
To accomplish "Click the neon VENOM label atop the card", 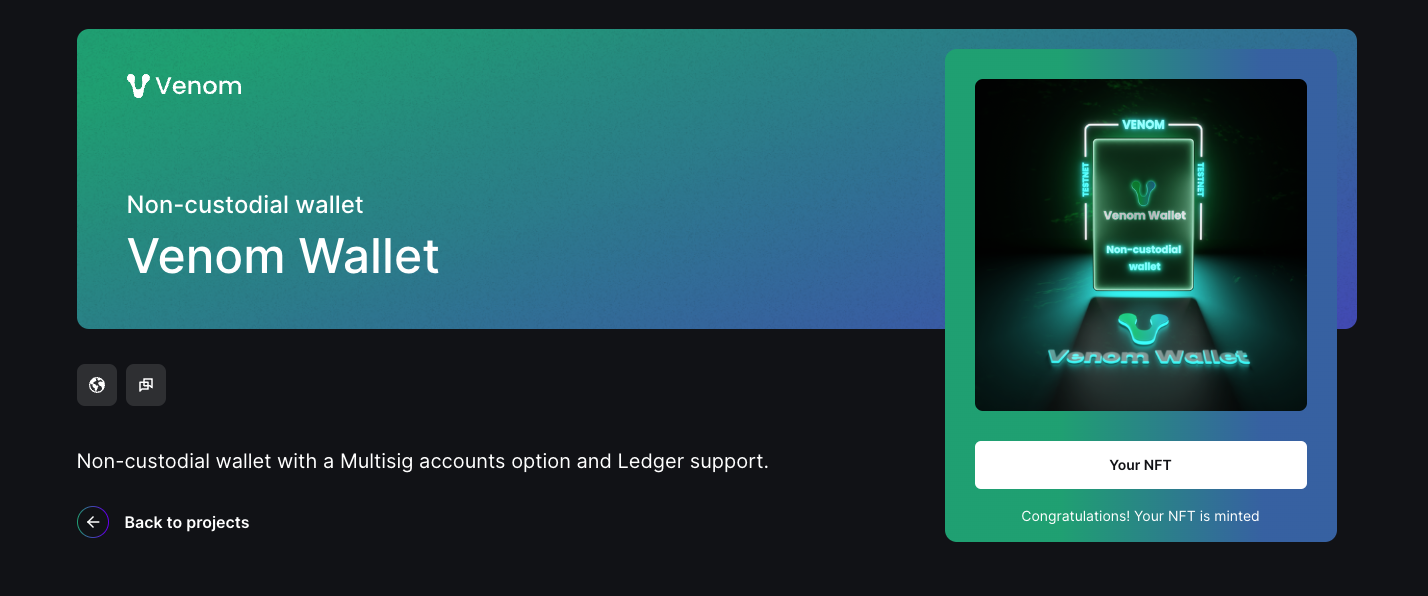I will pos(1143,125).
